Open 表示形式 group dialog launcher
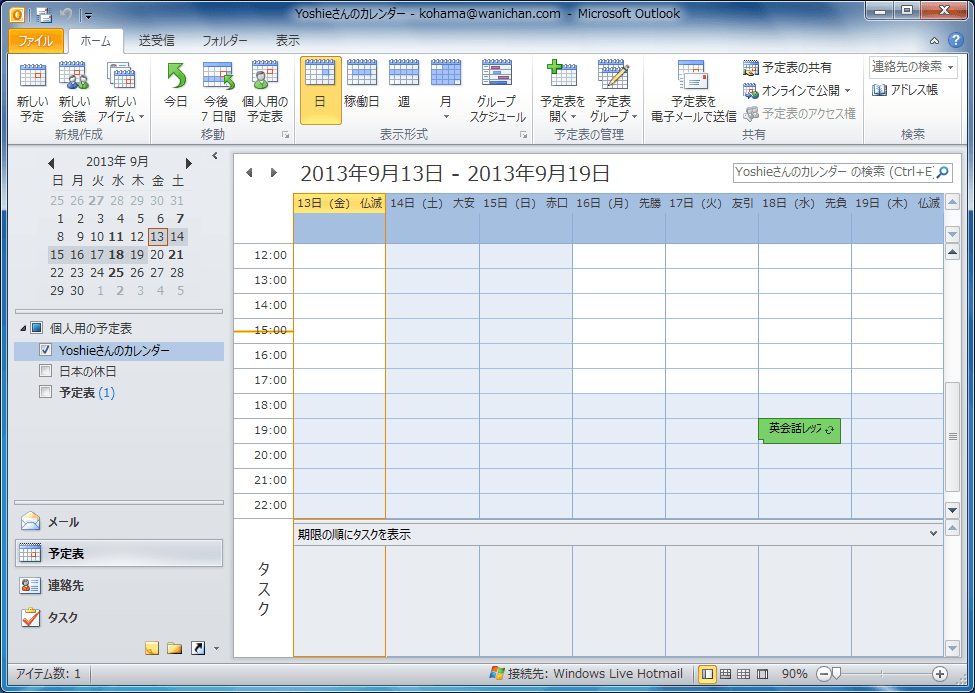This screenshot has width=975, height=693. pyautogui.click(x=524, y=134)
